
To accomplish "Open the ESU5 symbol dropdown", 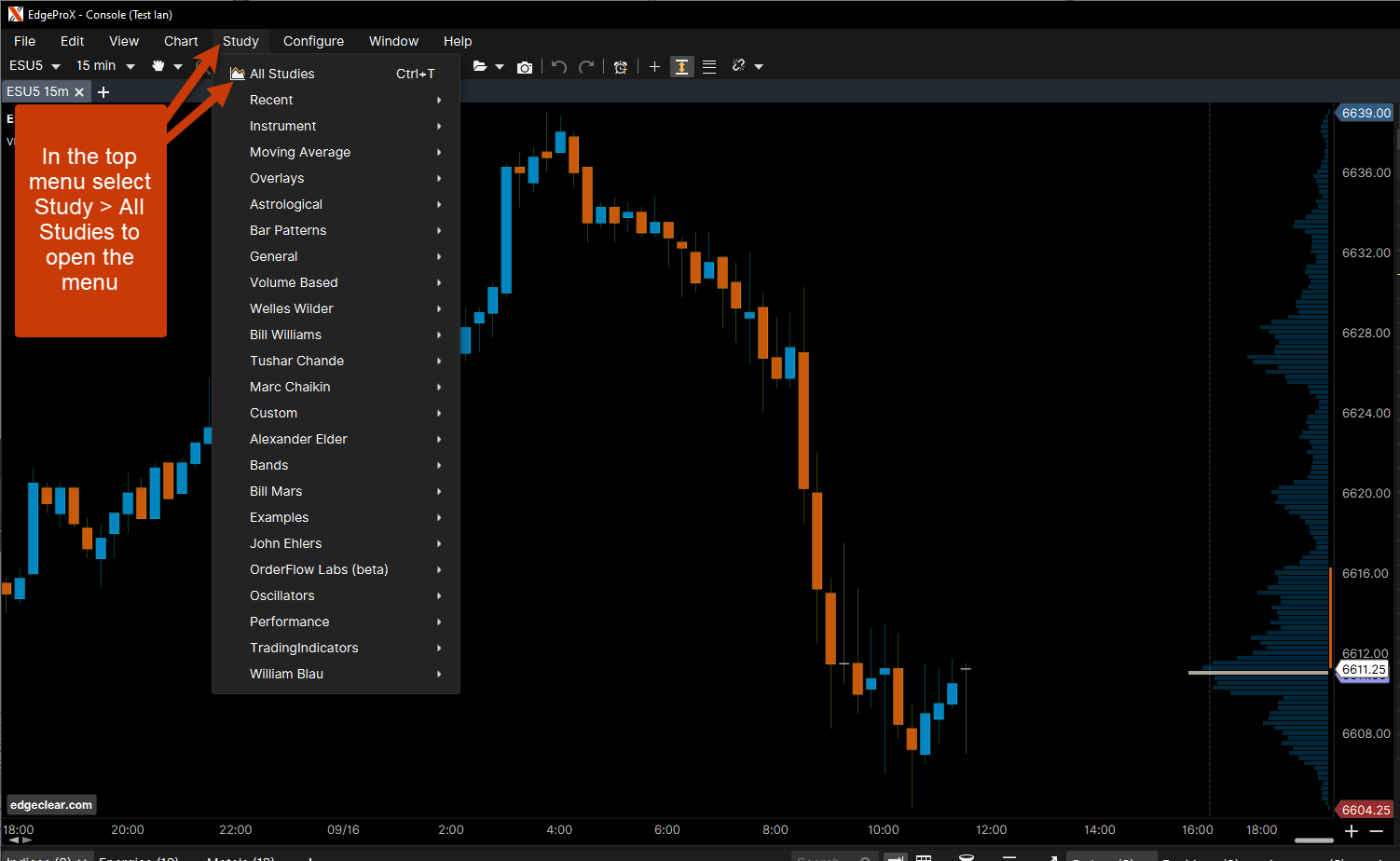I will coord(34,66).
